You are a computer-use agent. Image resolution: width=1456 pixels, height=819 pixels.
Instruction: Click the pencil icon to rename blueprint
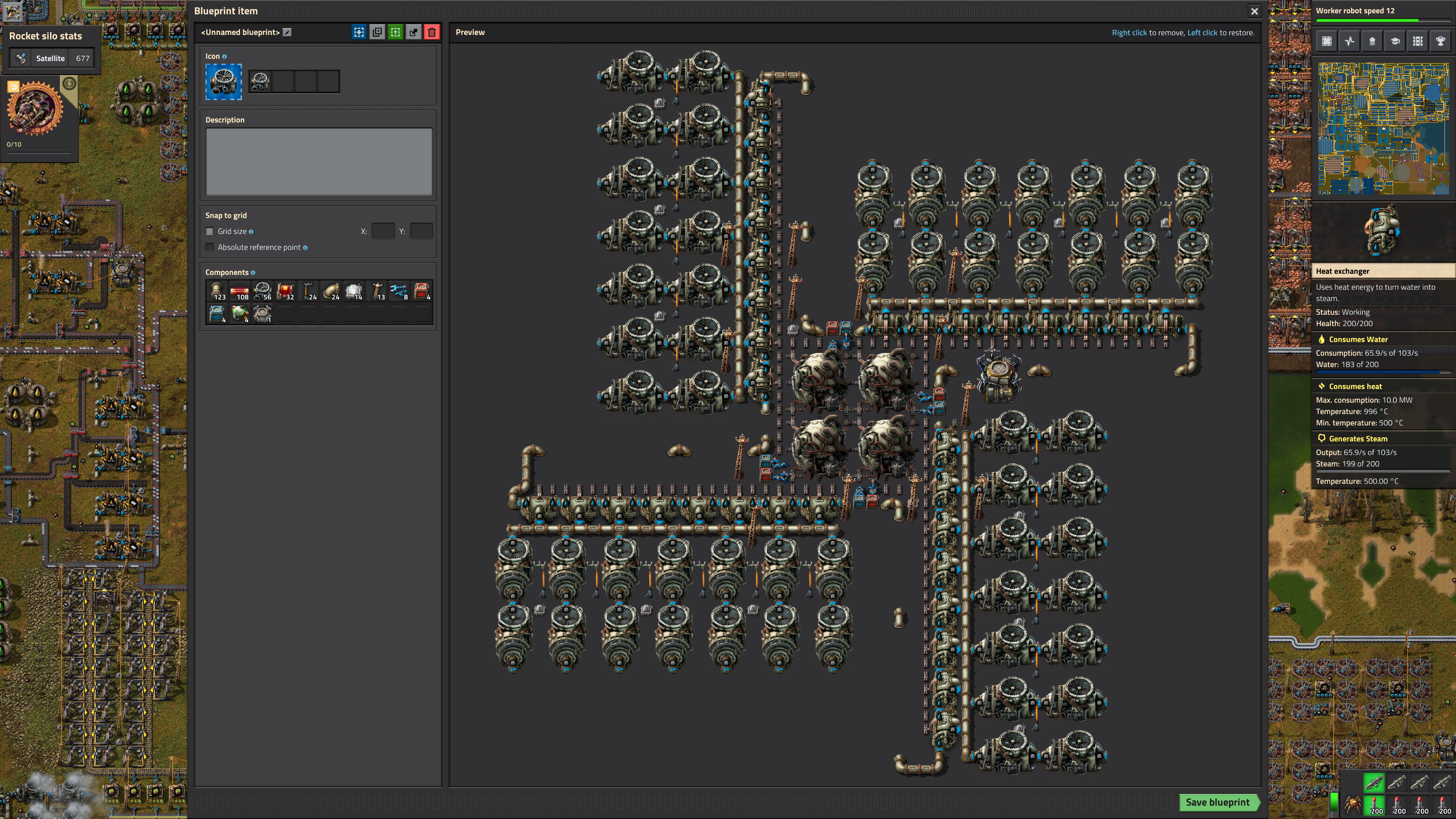(x=287, y=32)
